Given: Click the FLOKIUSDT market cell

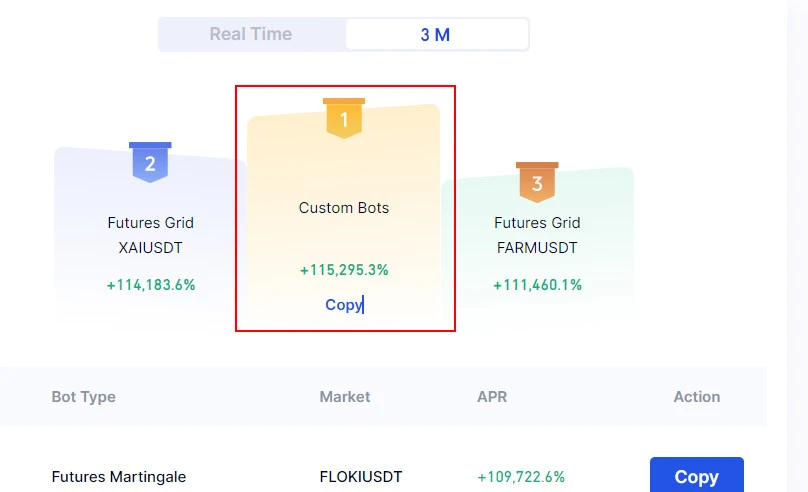Looking at the screenshot, I should click(x=361, y=477).
